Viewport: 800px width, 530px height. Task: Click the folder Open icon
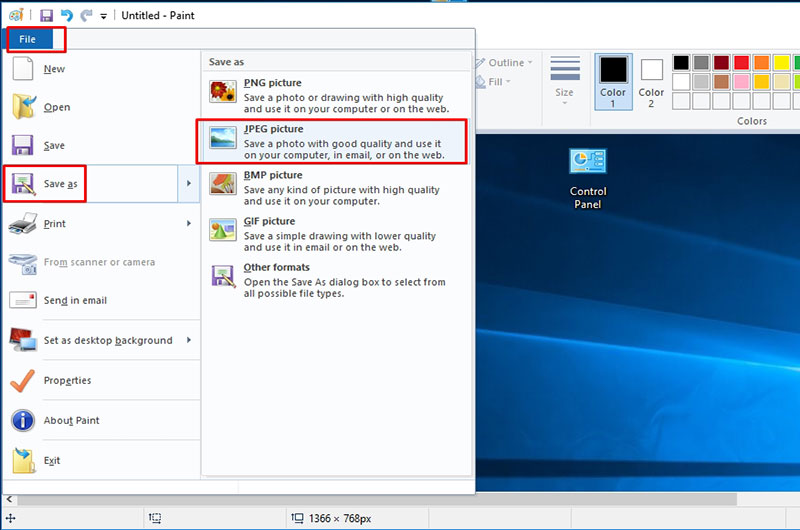23,107
